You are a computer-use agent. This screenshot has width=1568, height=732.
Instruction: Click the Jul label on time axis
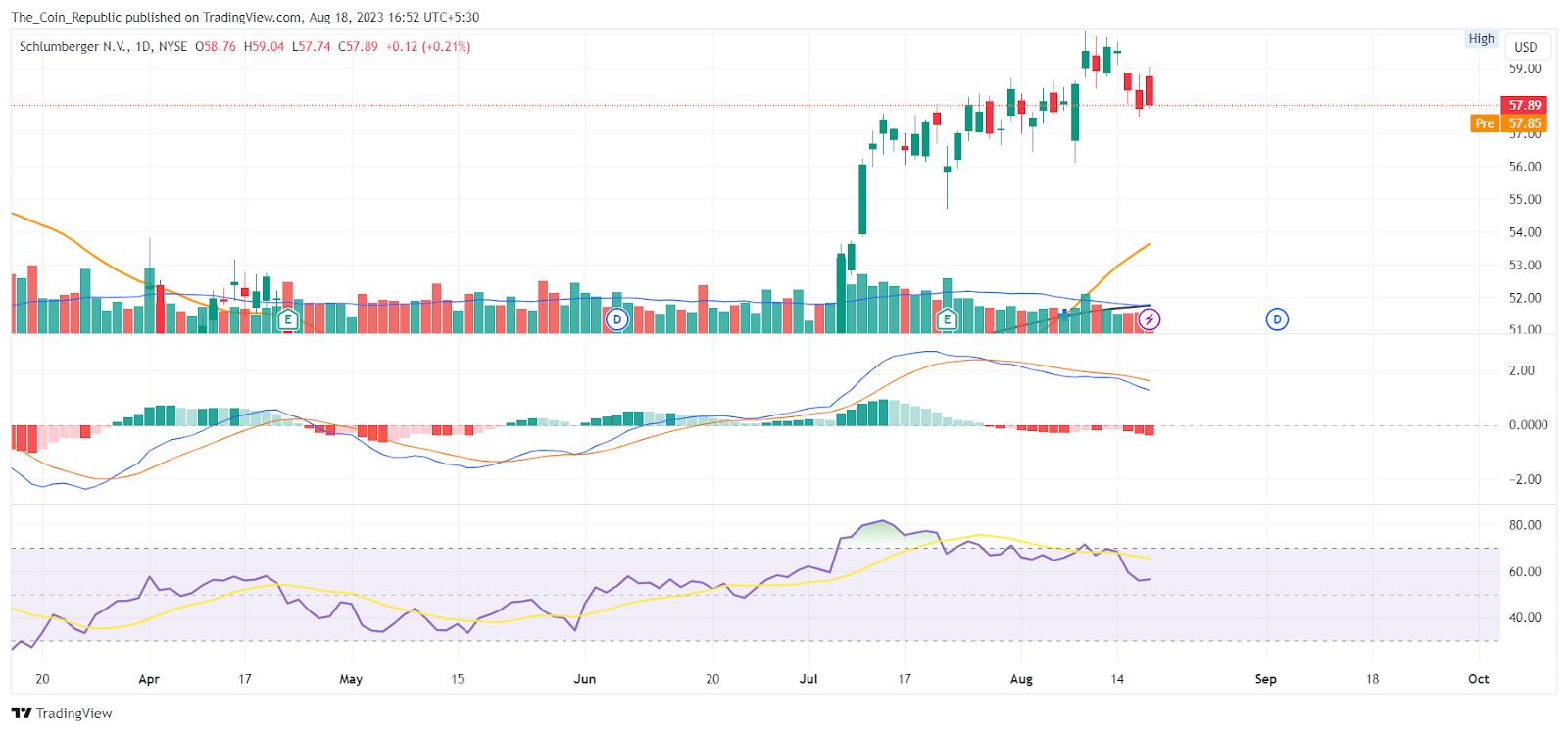coord(808,679)
